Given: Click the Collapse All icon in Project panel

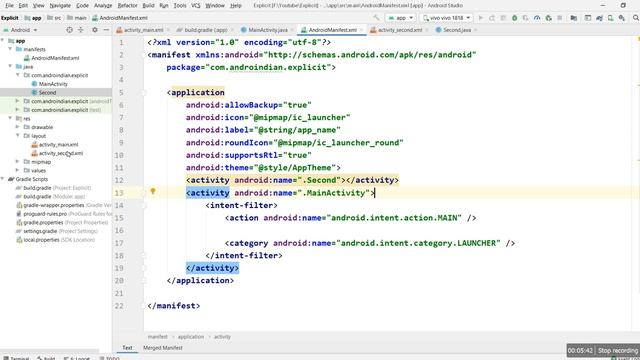Looking at the screenshot, I should click(80, 30).
